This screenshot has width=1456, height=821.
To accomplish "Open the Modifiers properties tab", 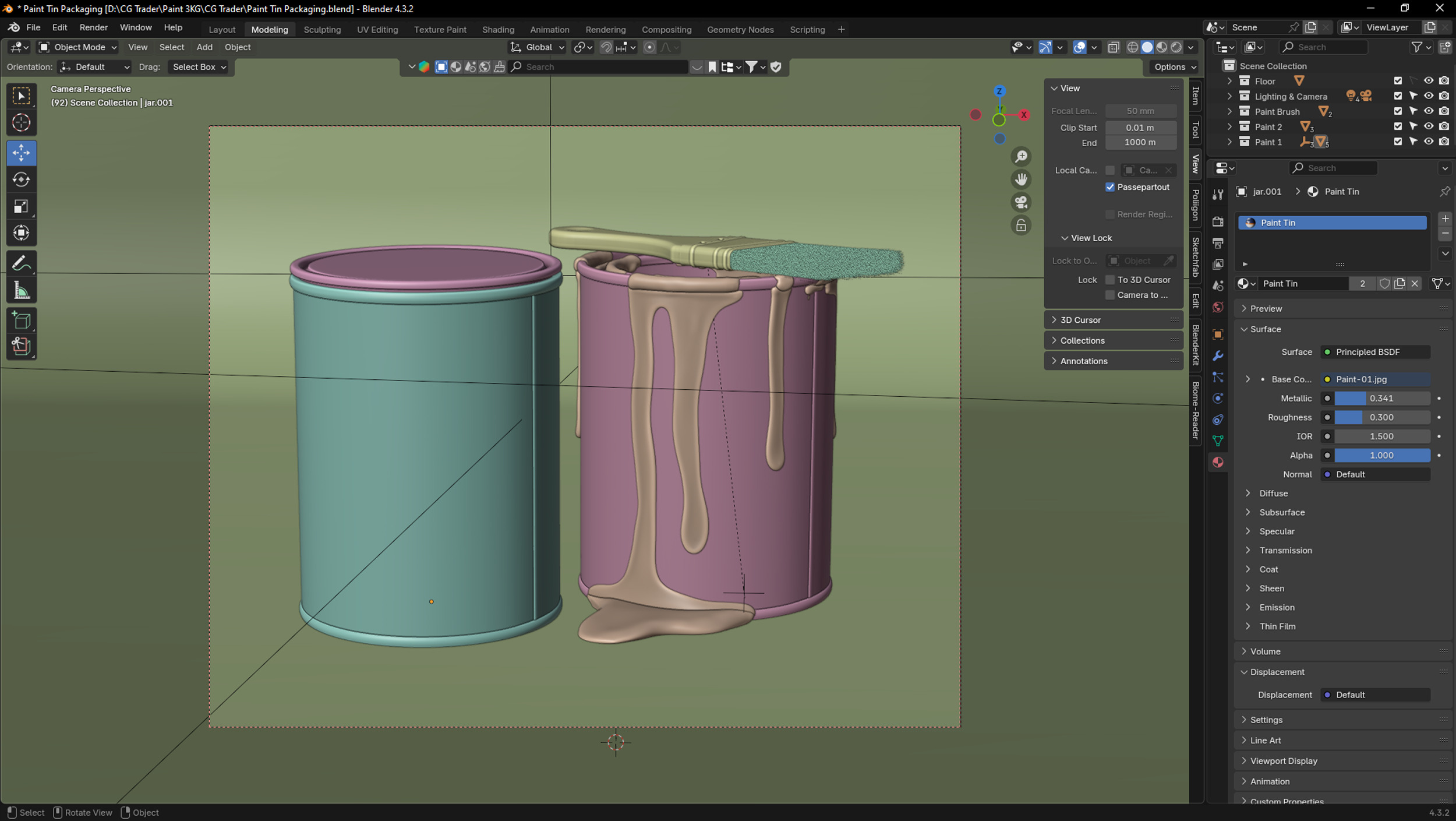I will [1218, 356].
